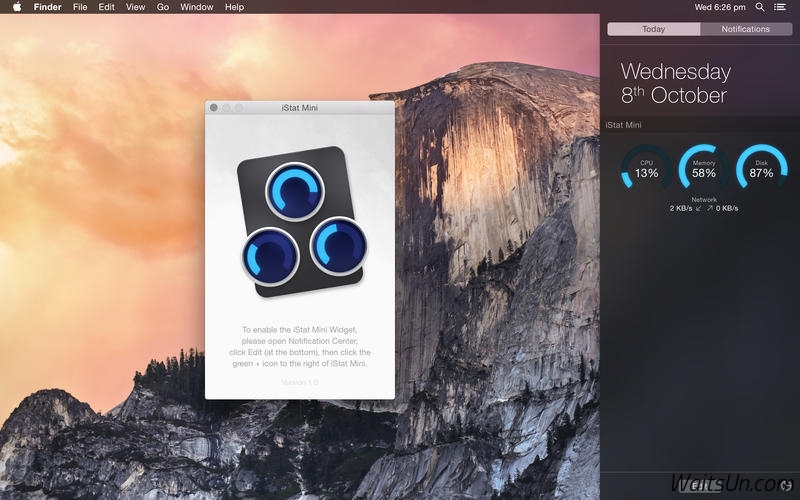
Task: Switch to the Today tab
Action: point(654,29)
